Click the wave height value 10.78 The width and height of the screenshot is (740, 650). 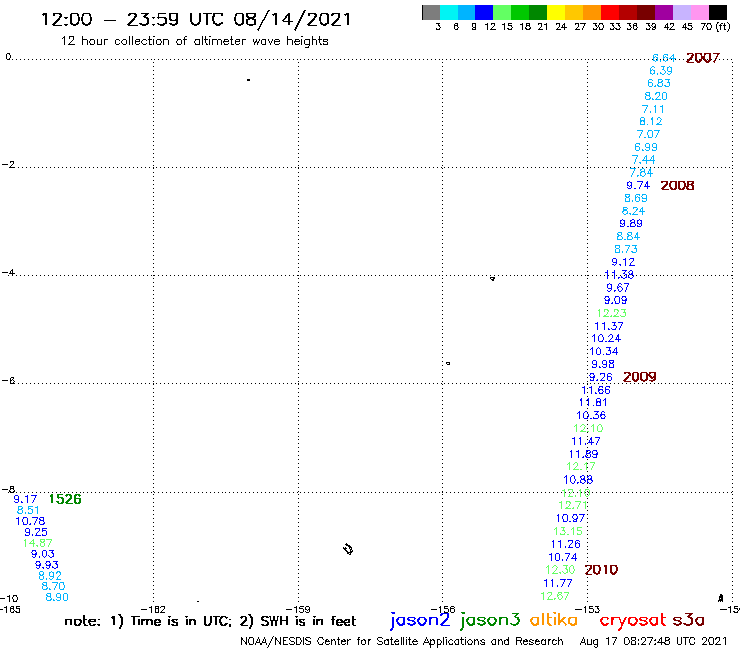(x=30, y=521)
